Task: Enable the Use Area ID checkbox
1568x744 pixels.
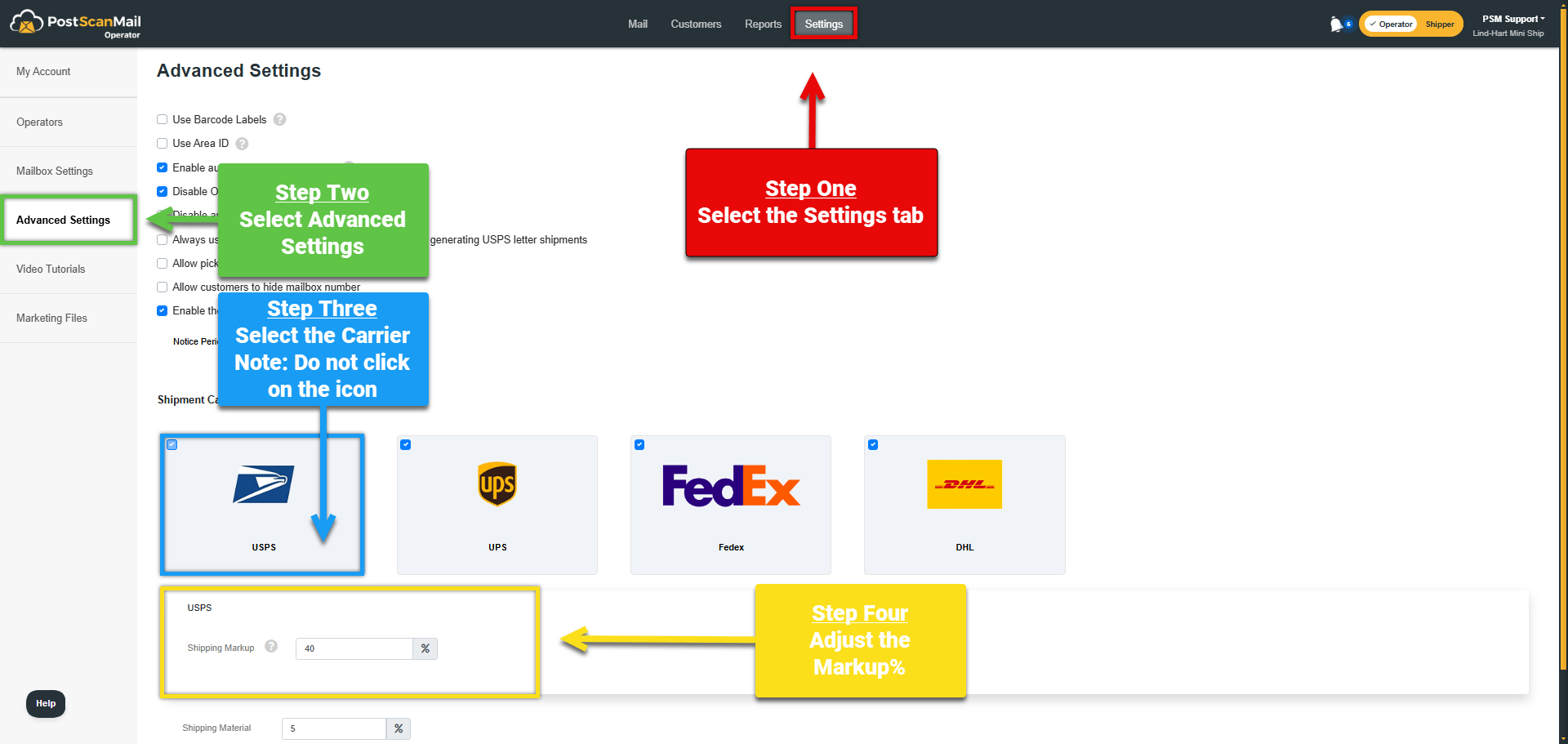Action: click(x=162, y=143)
